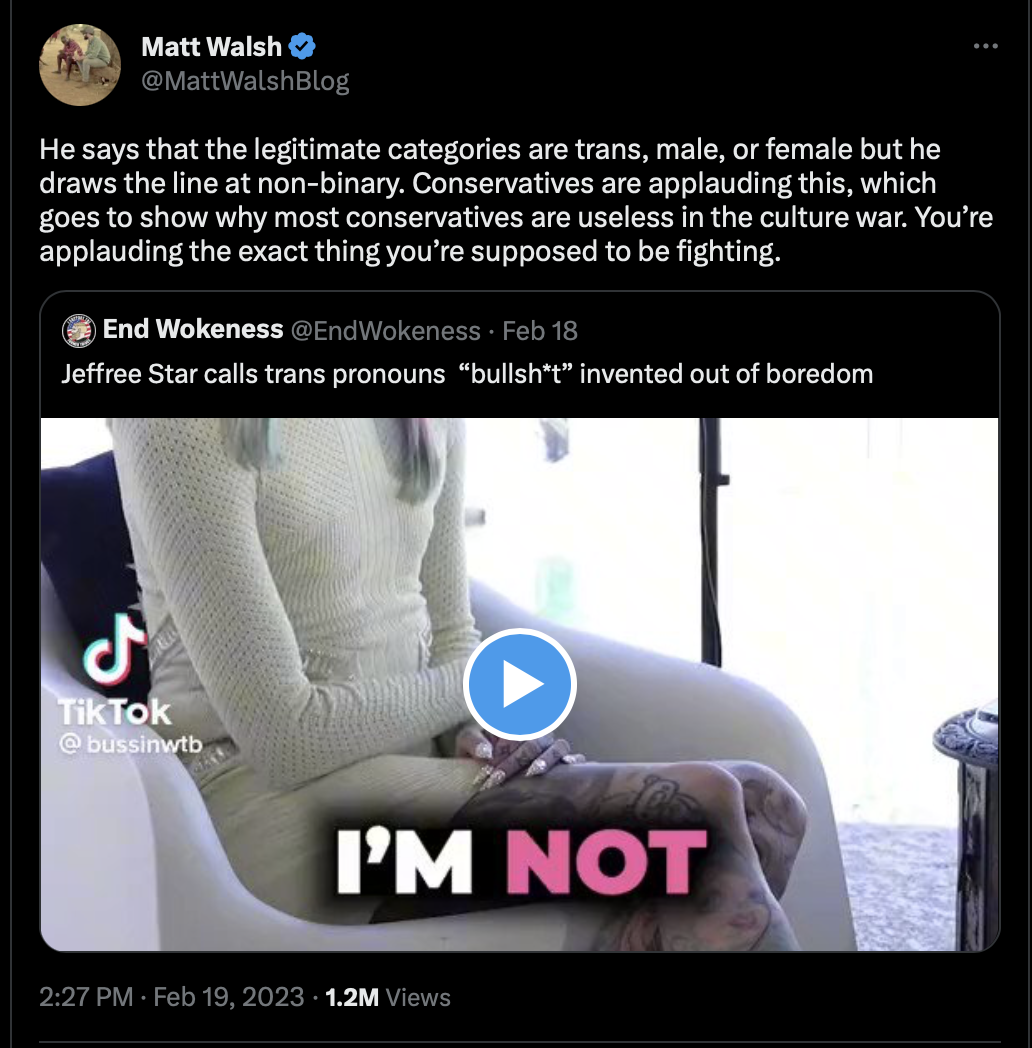Click the white I'M caption word
This screenshot has width=1032, height=1048.
[404, 861]
